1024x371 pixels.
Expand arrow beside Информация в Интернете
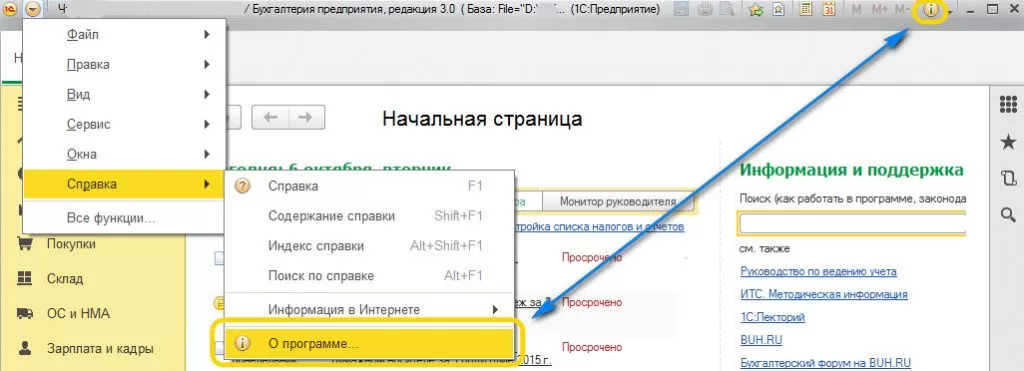pyautogui.click(x=496, y=310)
